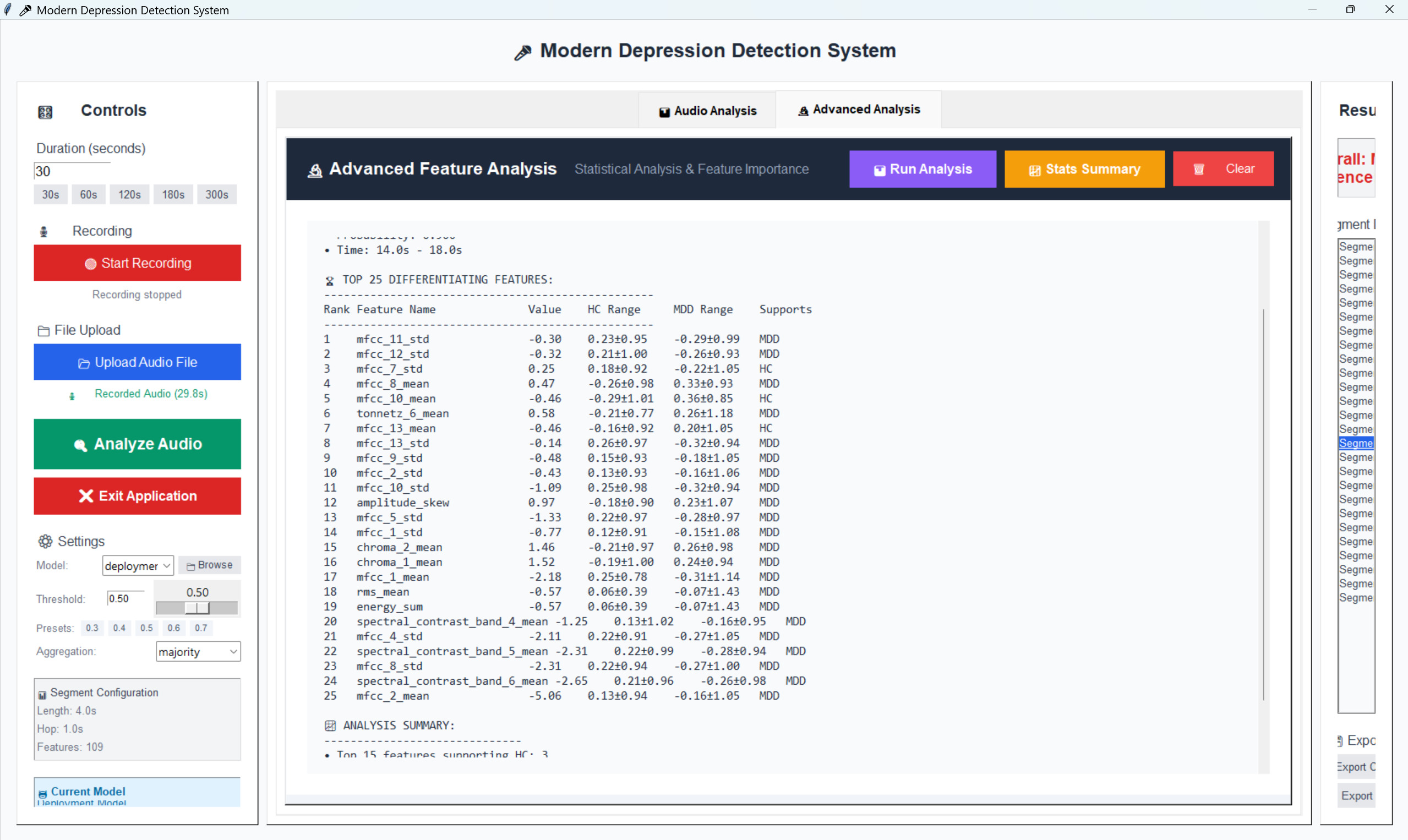Click the Settings gear icon

(x=45, y=542)
